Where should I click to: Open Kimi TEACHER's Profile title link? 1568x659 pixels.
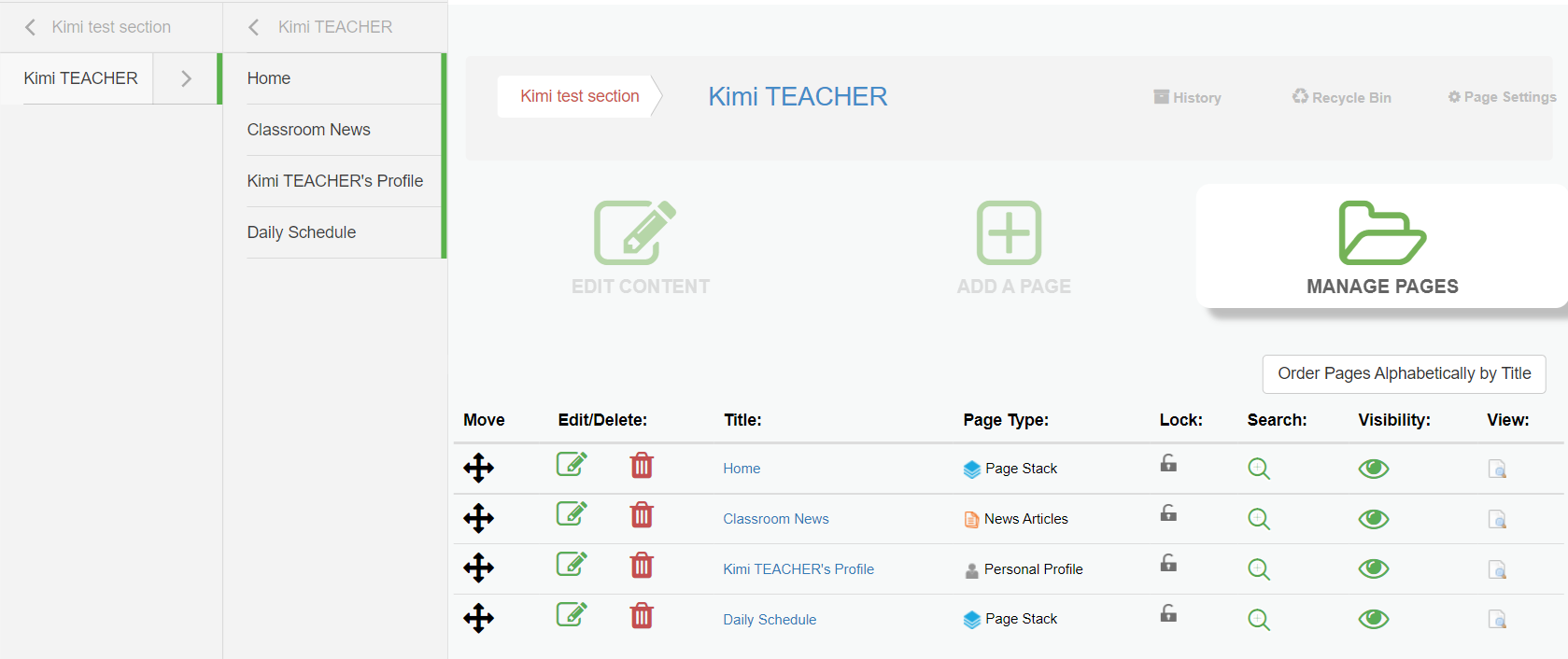(x=798, y=569)
